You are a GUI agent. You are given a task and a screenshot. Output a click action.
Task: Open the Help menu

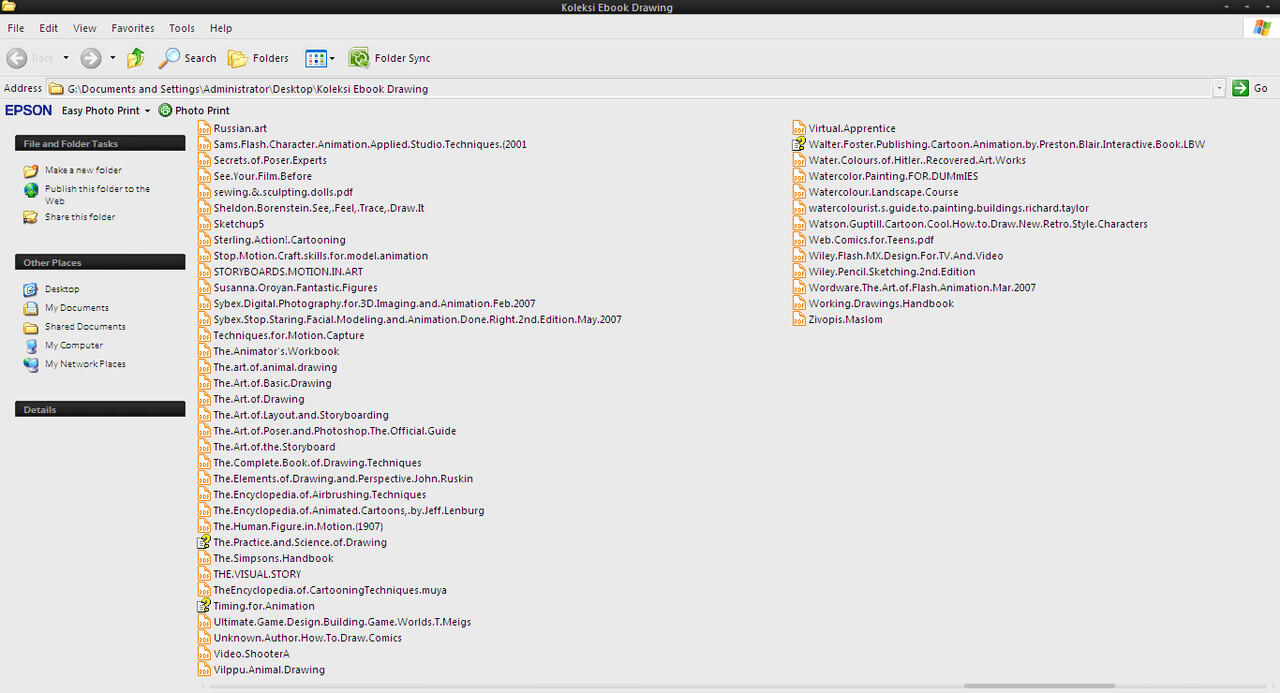(221, 28)
